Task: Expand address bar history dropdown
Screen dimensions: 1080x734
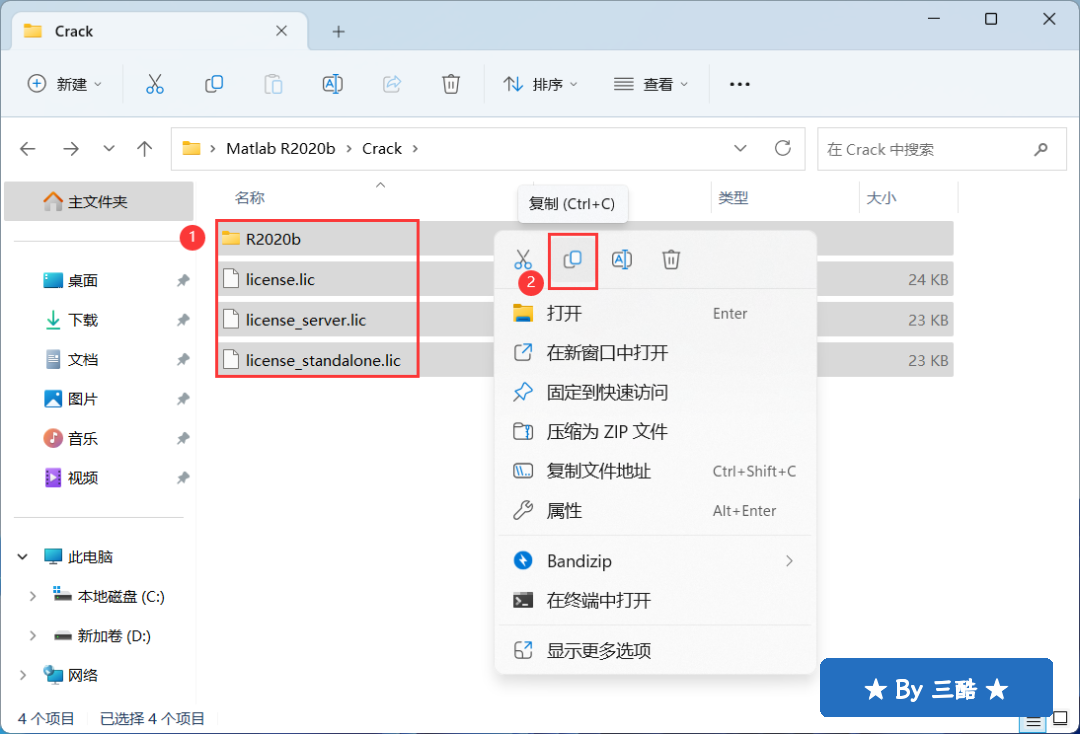Action: pos(740,149)
